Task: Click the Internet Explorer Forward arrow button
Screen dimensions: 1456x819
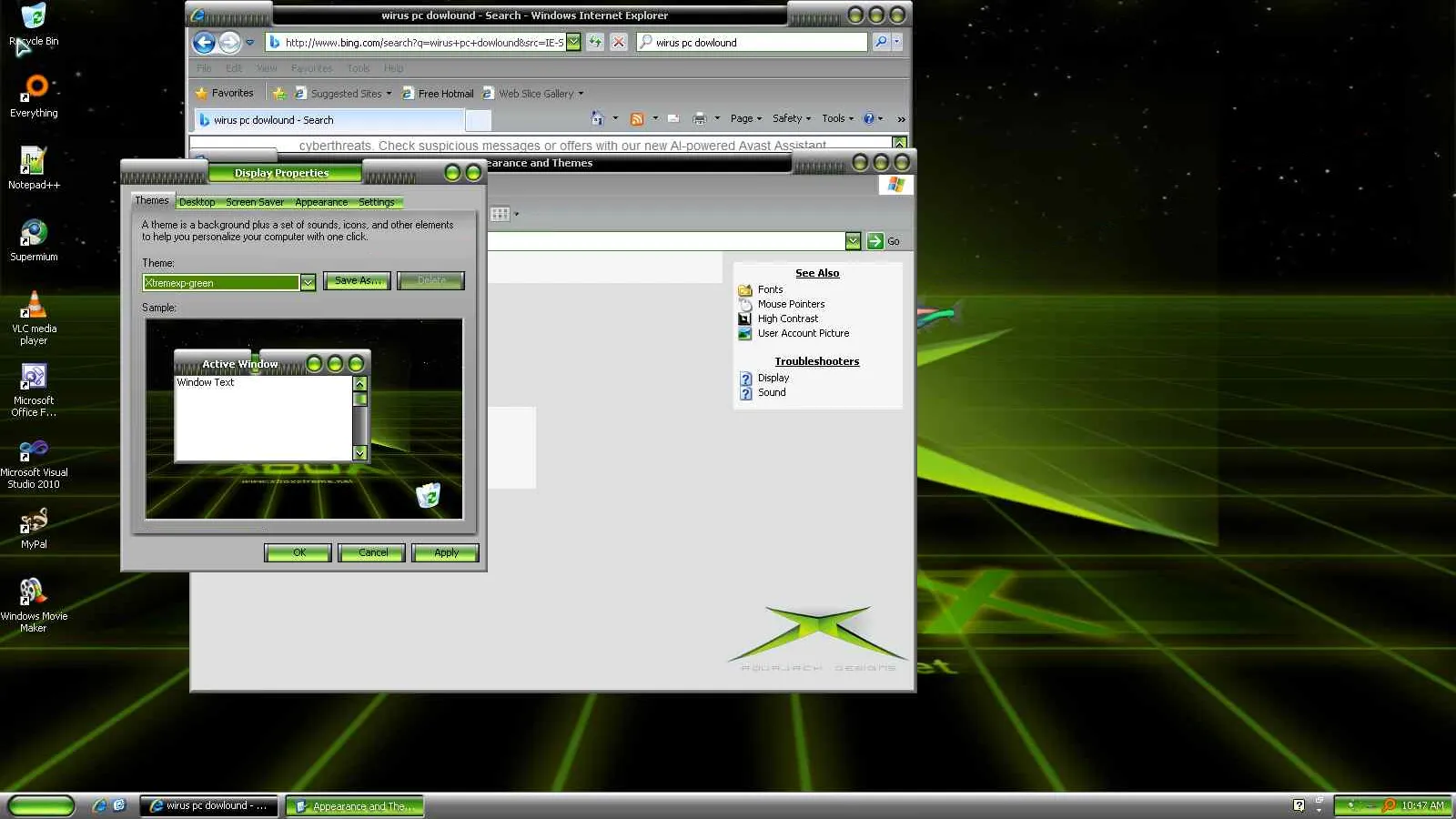Action: (x=229, y=42)
